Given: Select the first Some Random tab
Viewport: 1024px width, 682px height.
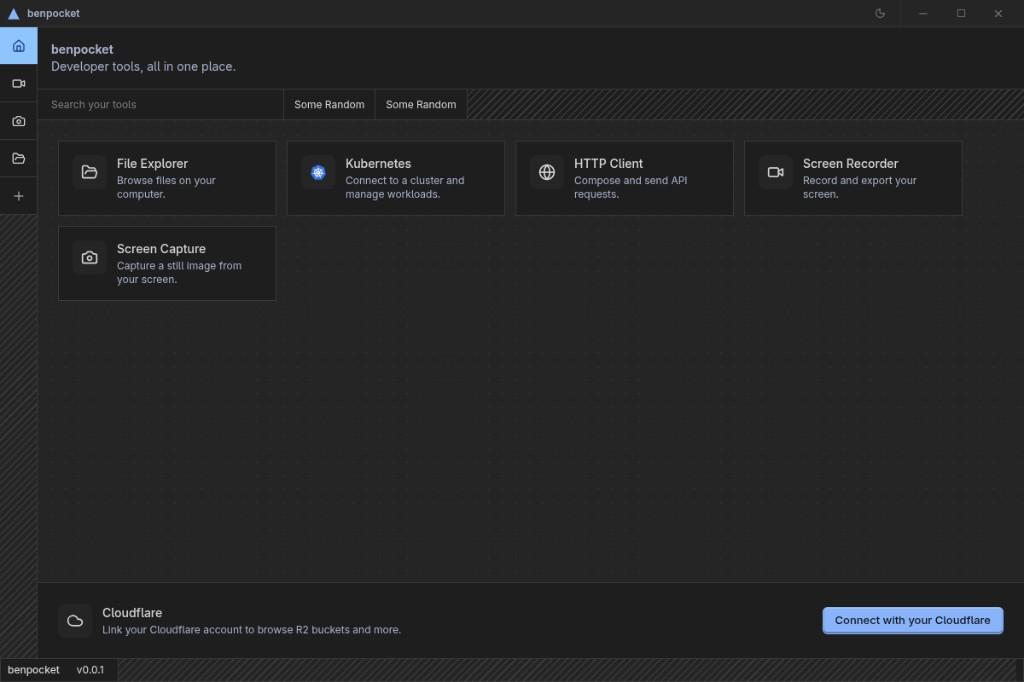Looking at the screenshot, I should pyautogui.click(x=329, y=105).
